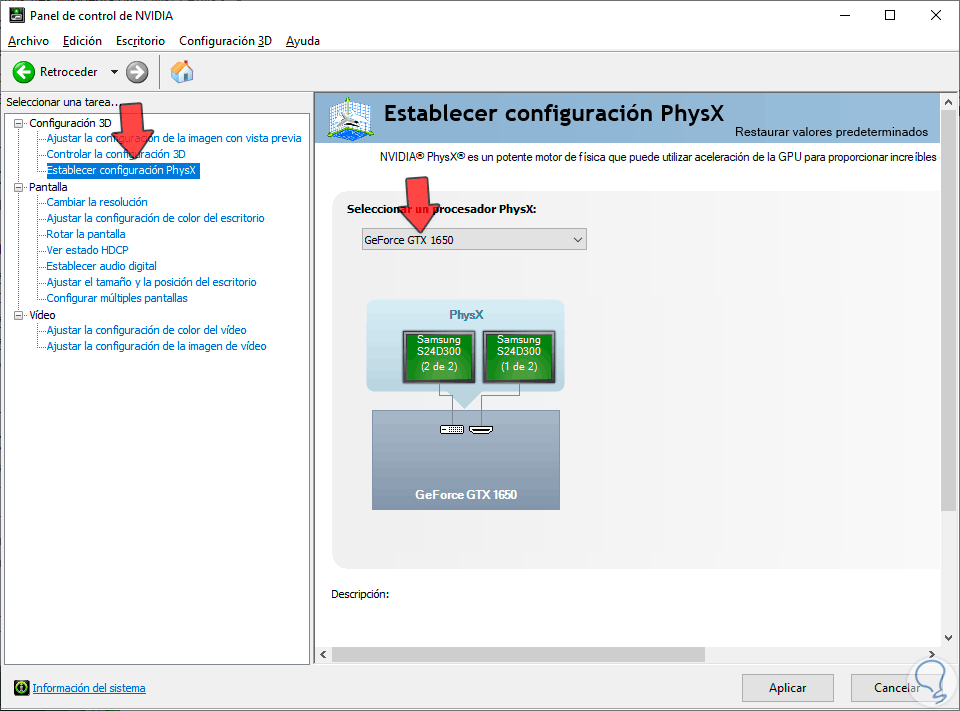Open Configurar múltiples pantallas task

tap(117, 298)
